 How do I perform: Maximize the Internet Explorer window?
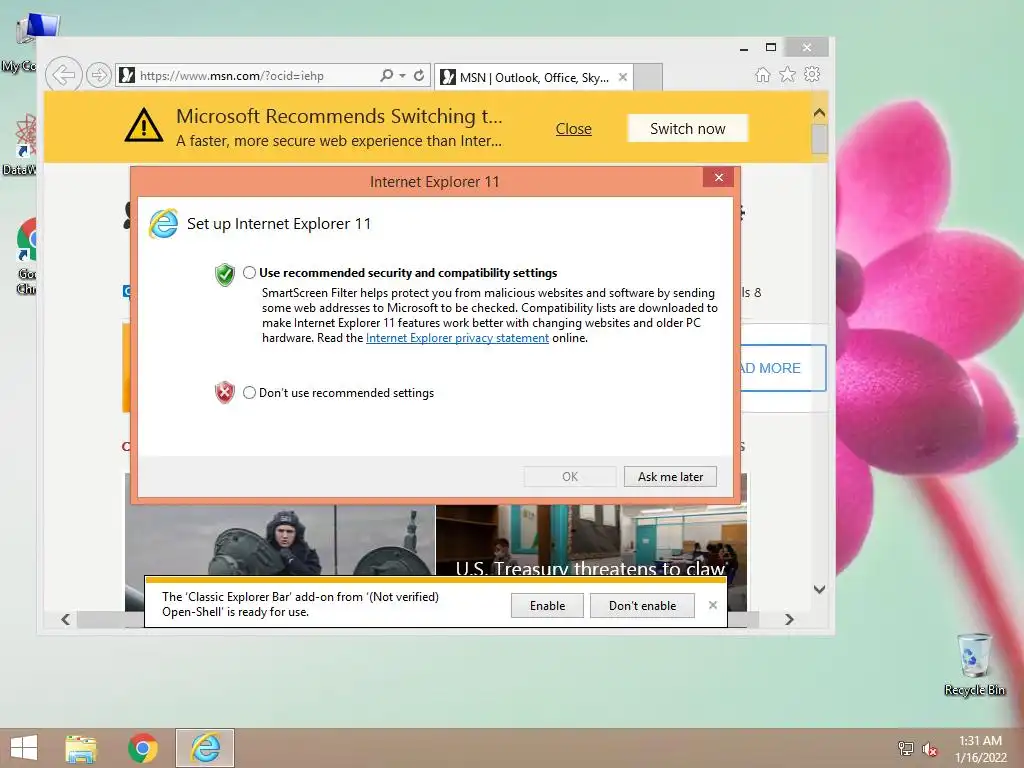coord(771,47)
